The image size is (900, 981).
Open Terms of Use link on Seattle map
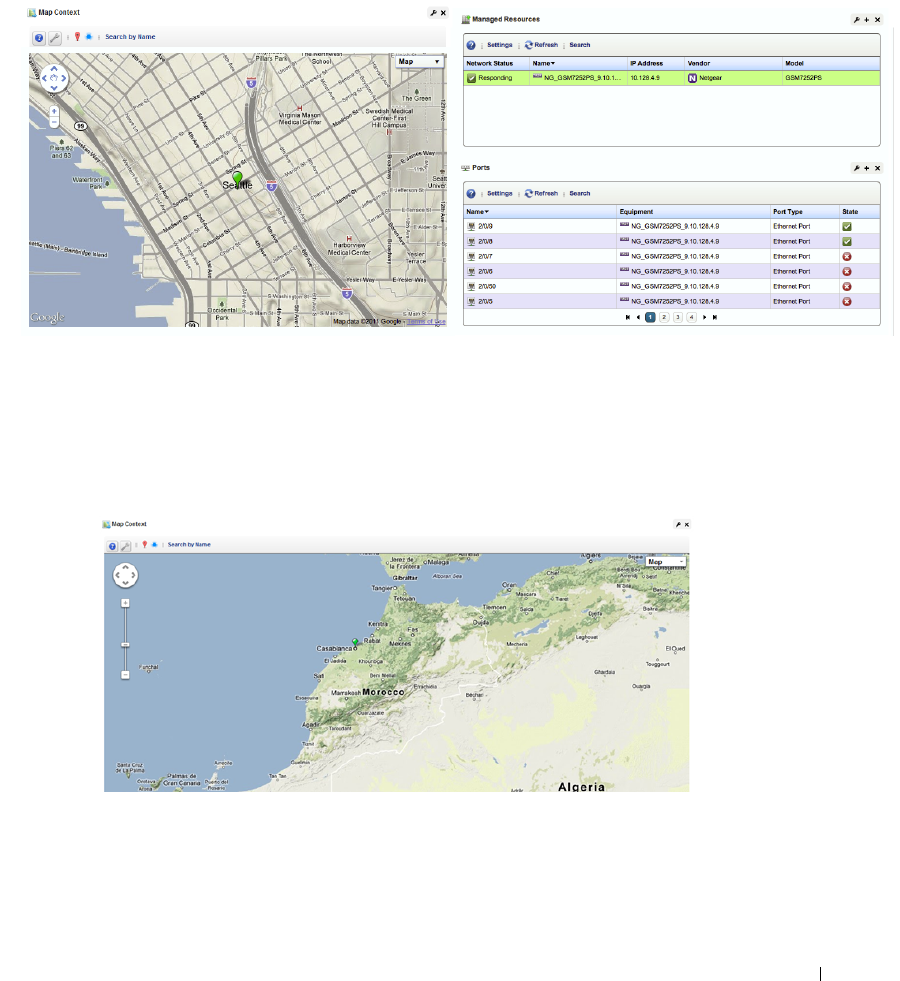tap(426, 322)
